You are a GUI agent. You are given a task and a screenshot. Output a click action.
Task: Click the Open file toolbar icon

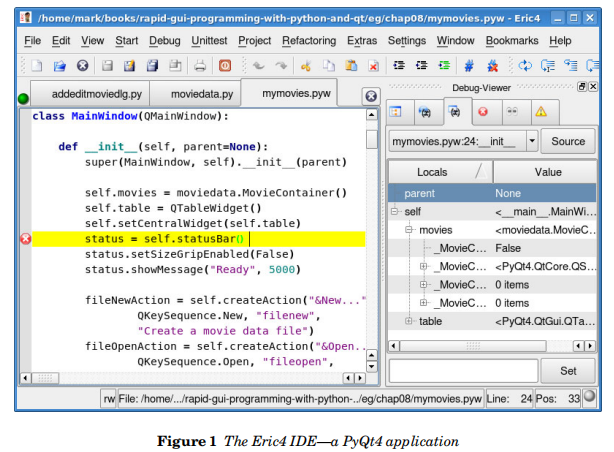[60, 65]
